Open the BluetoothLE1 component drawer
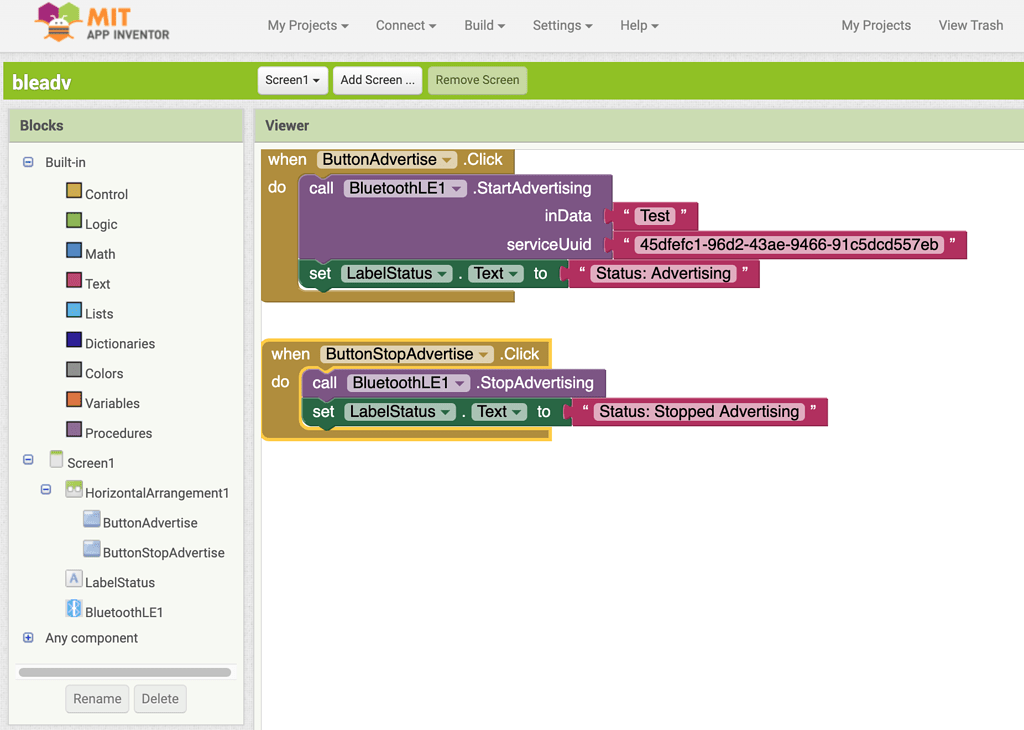1024x730 pixels. click(x=125, y=611)
